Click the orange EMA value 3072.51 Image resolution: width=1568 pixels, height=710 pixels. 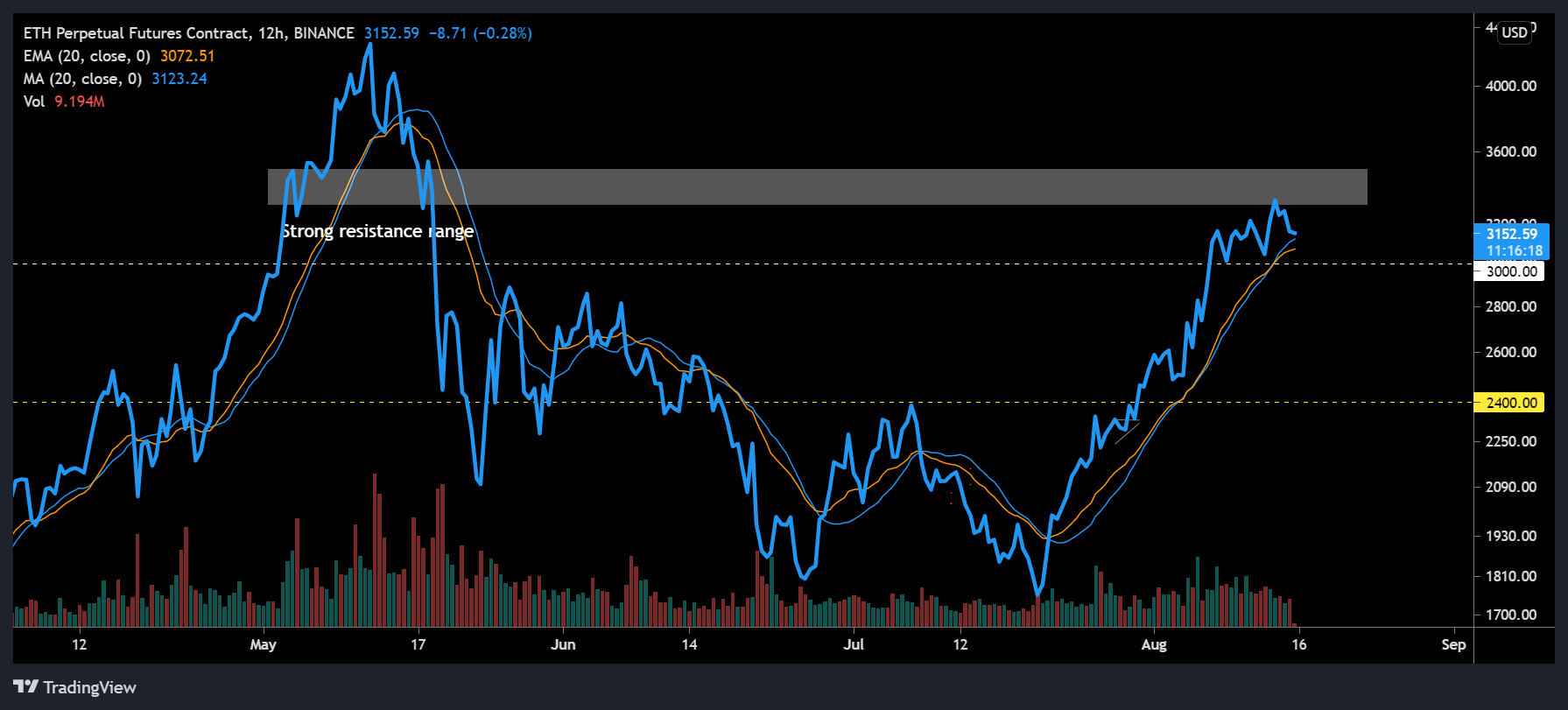click(x=187, y=56)
